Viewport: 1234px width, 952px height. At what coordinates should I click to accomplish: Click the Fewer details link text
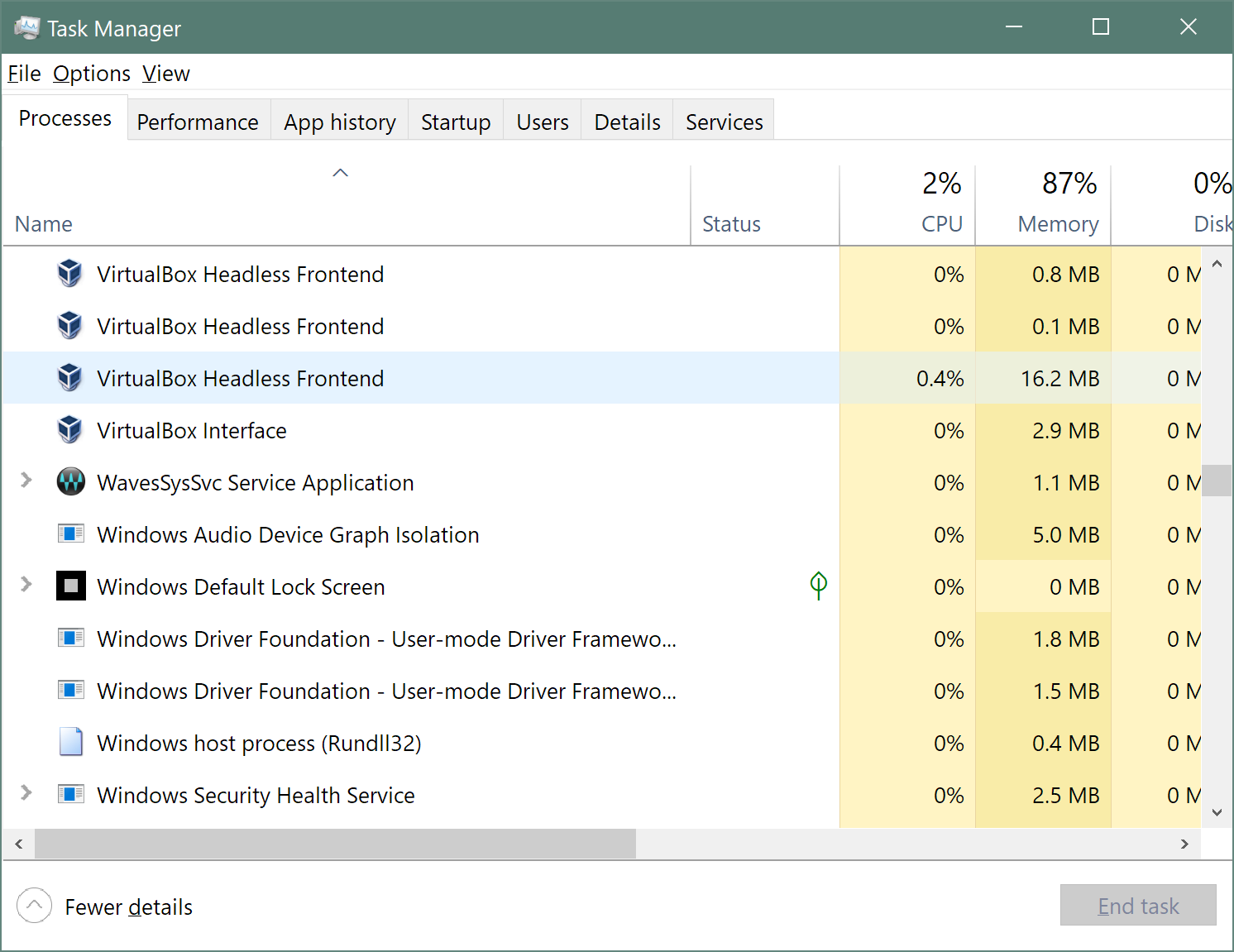click(128, 907)
